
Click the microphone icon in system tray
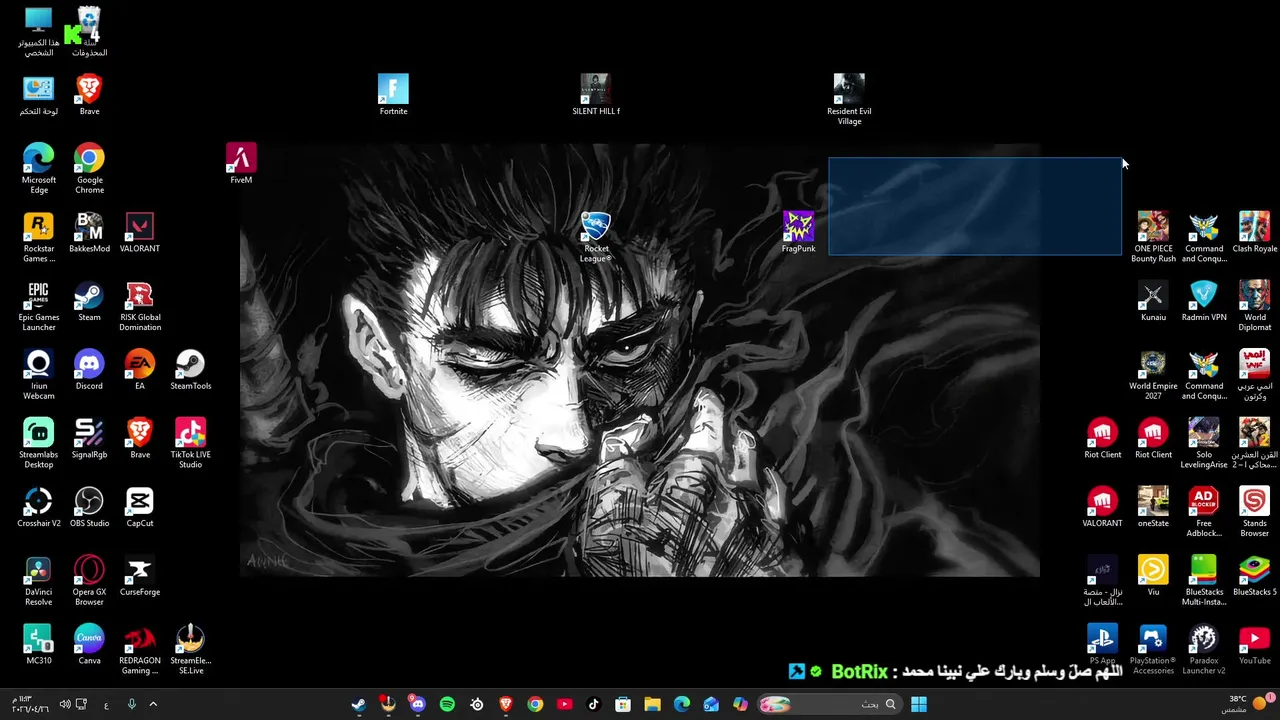point(131,704)
